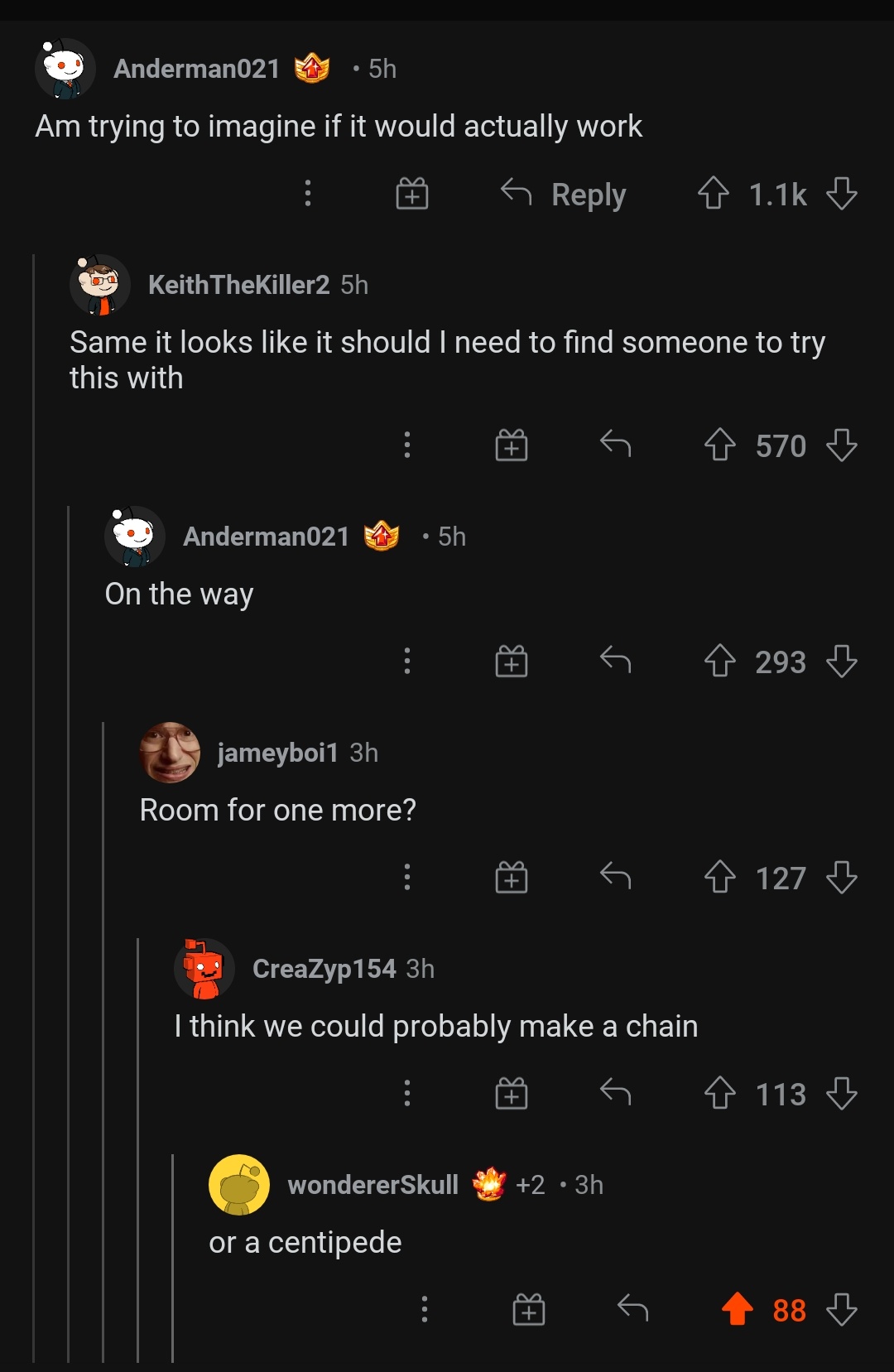
Task: Open CreaZyp154's red robot avatar
Action: [x=204, y=969]
